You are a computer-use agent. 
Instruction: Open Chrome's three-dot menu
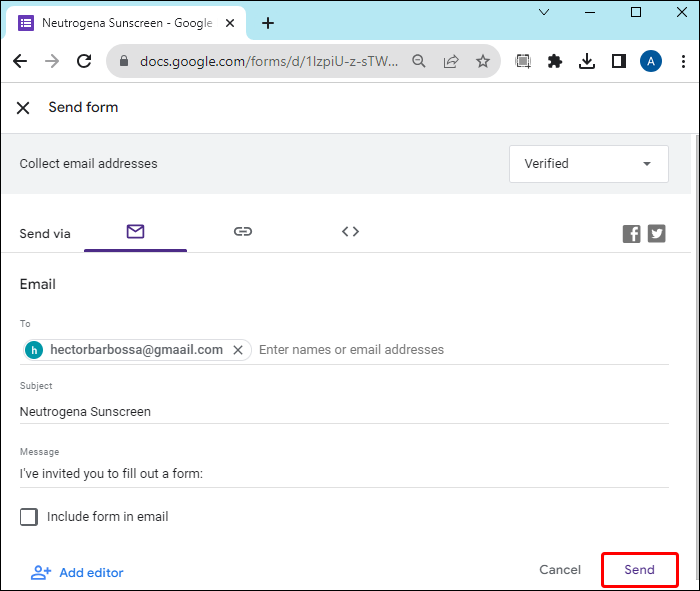(683, 61)
